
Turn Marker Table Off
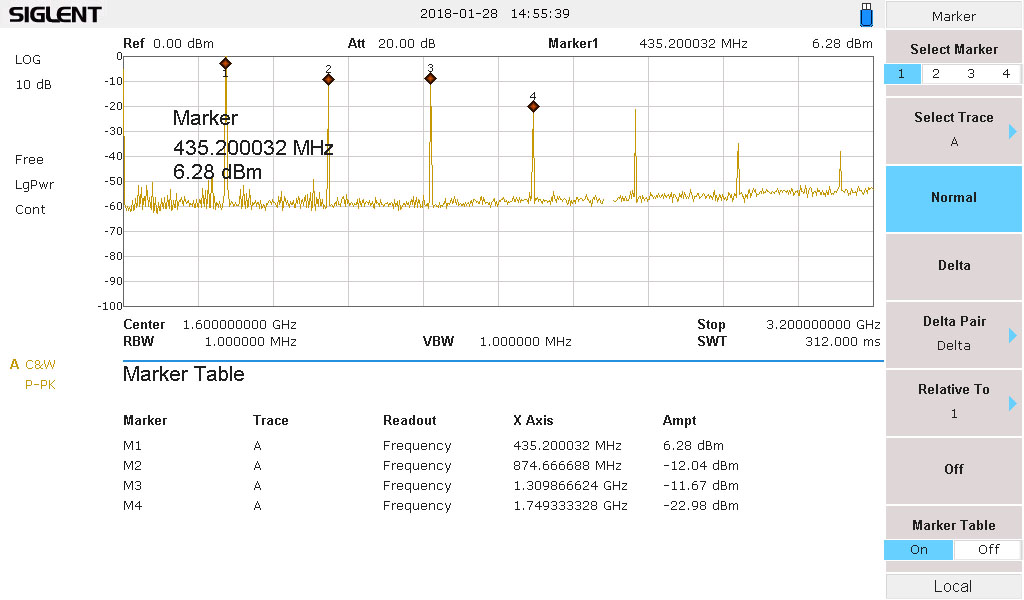pyautogui.click(x=988, y=550)
